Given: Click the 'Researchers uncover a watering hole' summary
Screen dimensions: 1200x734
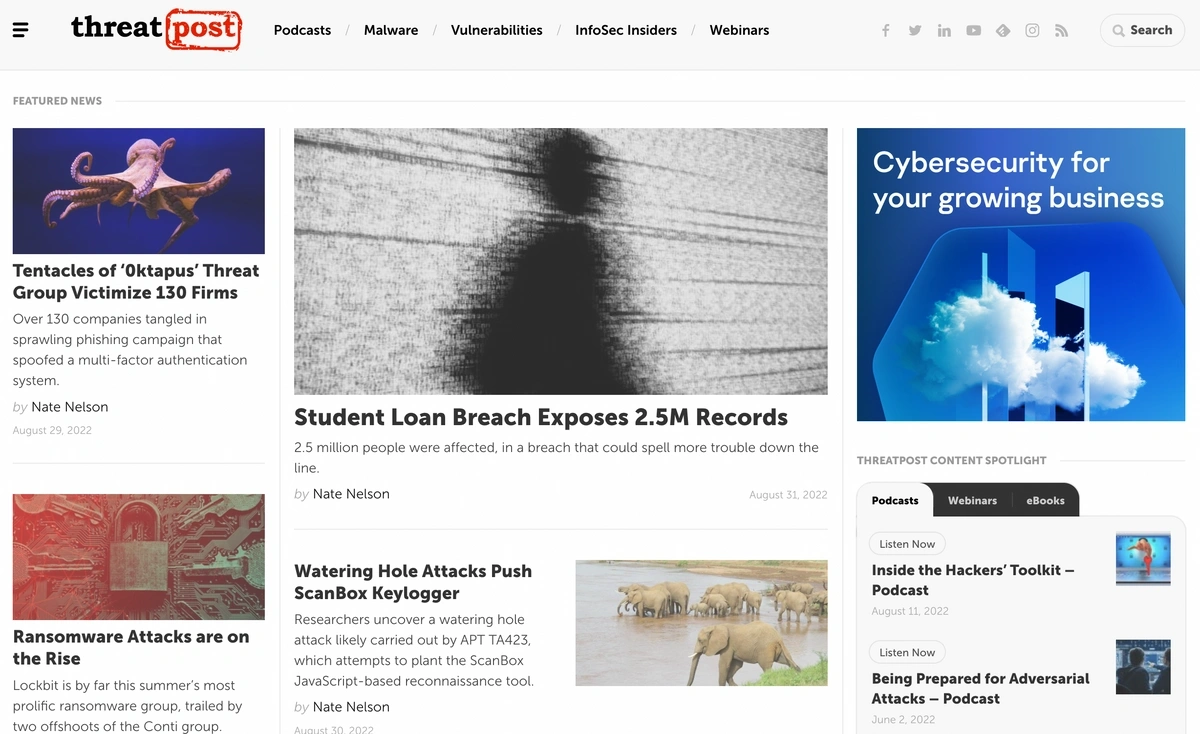Looking at the screenshot, I should (x=414, y=650).
